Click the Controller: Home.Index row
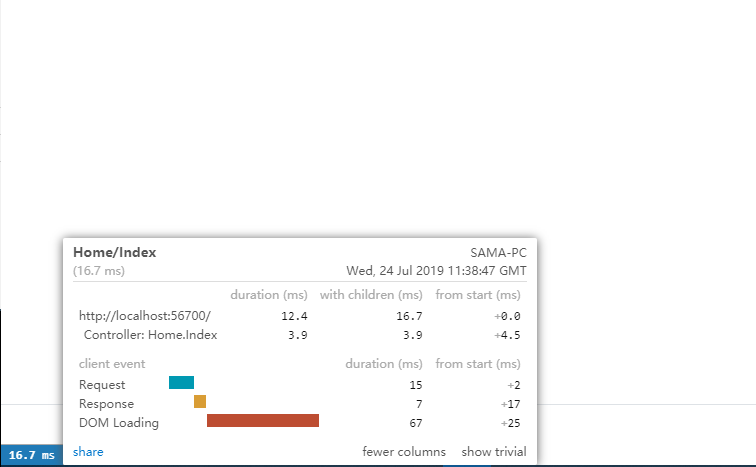756x467 pixels. 150,335
